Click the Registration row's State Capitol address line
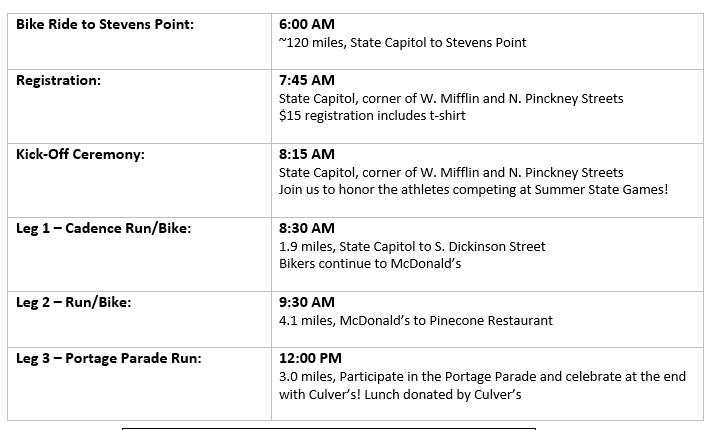 [x=451, y=99]
